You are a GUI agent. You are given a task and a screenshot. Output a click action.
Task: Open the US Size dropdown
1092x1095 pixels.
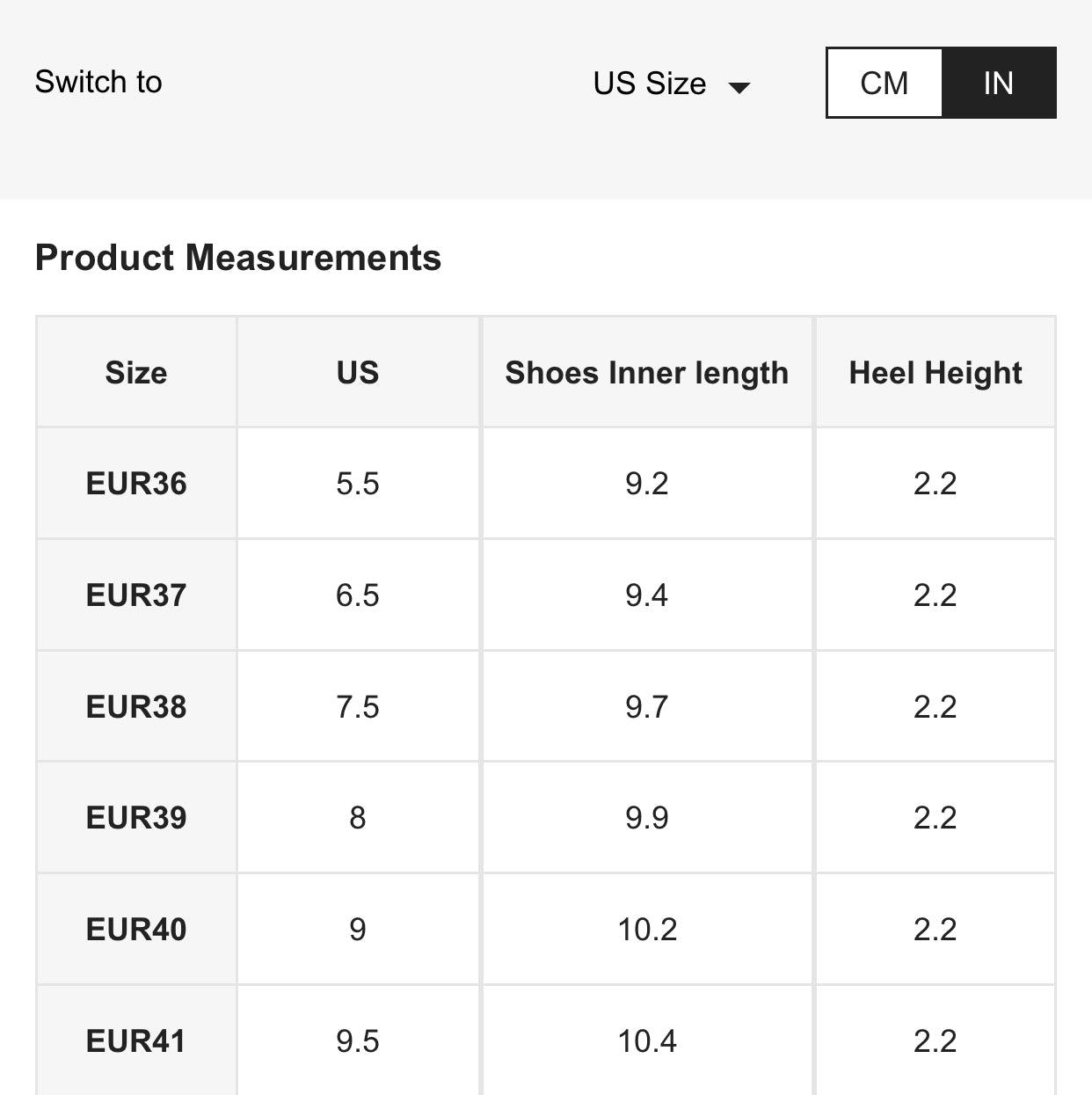(x=671, y=84)
